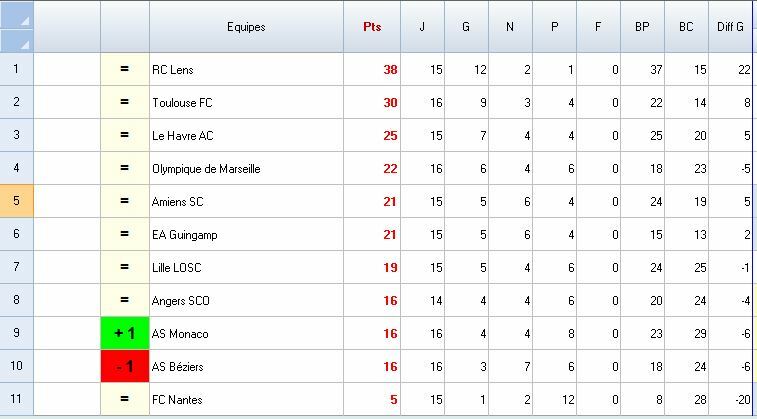Image resolution: width=757 pixels, height=419 pixels.
Task: Click the green +1 indicator for AS Monaco
Action: click(125, 333)
